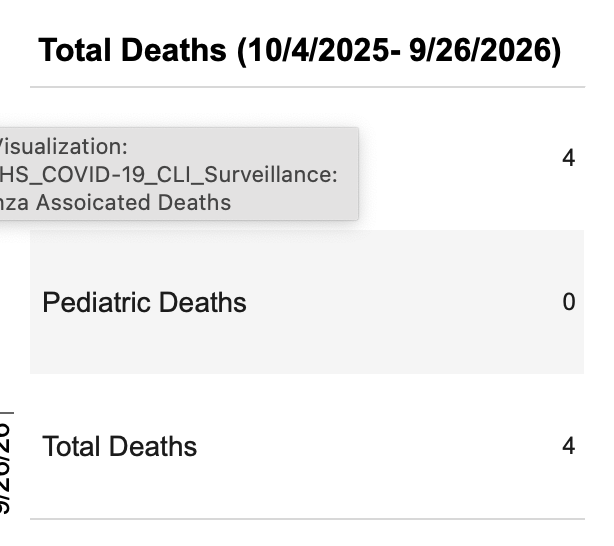The image size is (614, 546).
Task: Click the "Visualization:" line in the tooltip
Action: (65, 146)
